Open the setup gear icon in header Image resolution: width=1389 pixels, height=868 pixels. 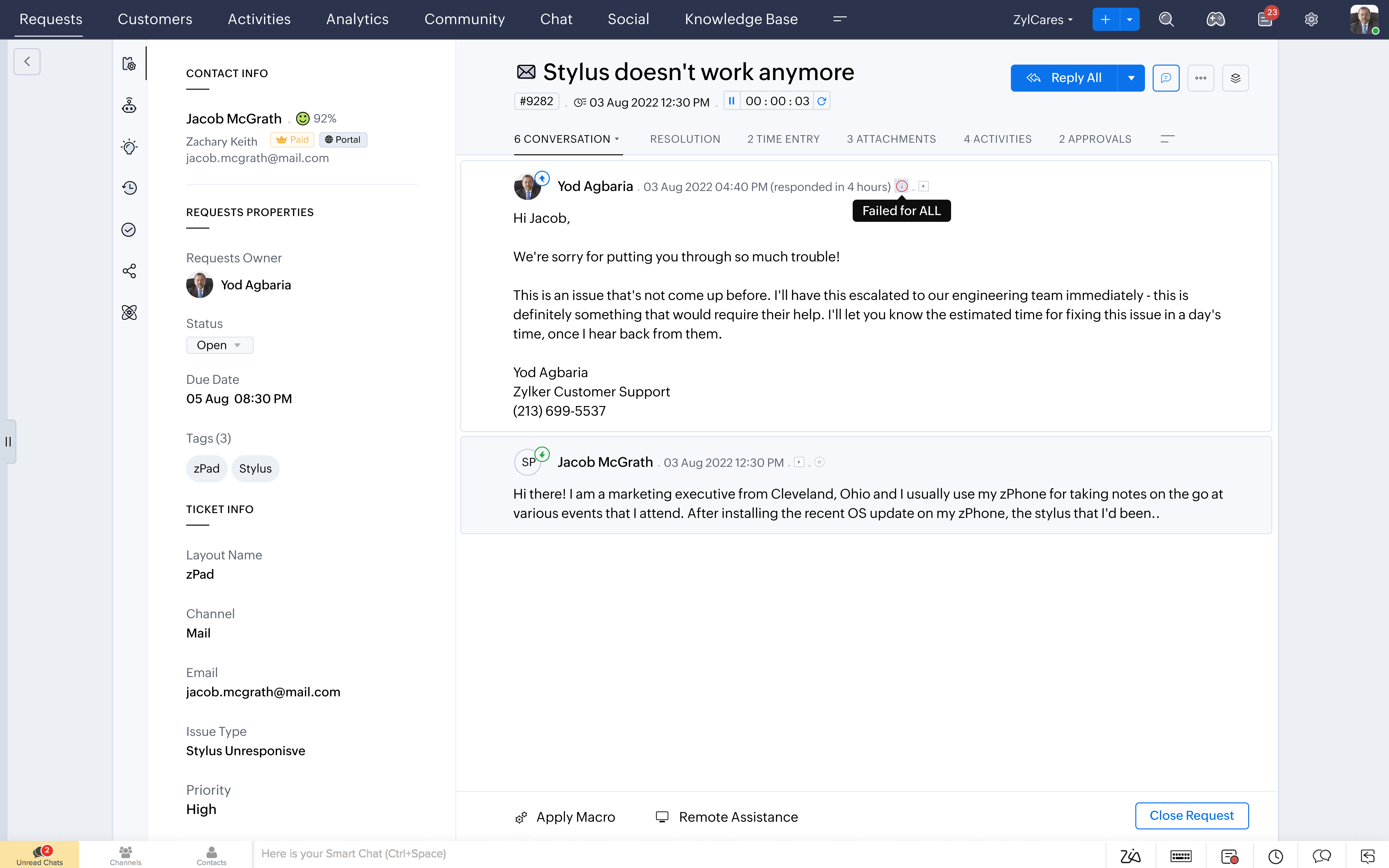(x=1311, y=20)
